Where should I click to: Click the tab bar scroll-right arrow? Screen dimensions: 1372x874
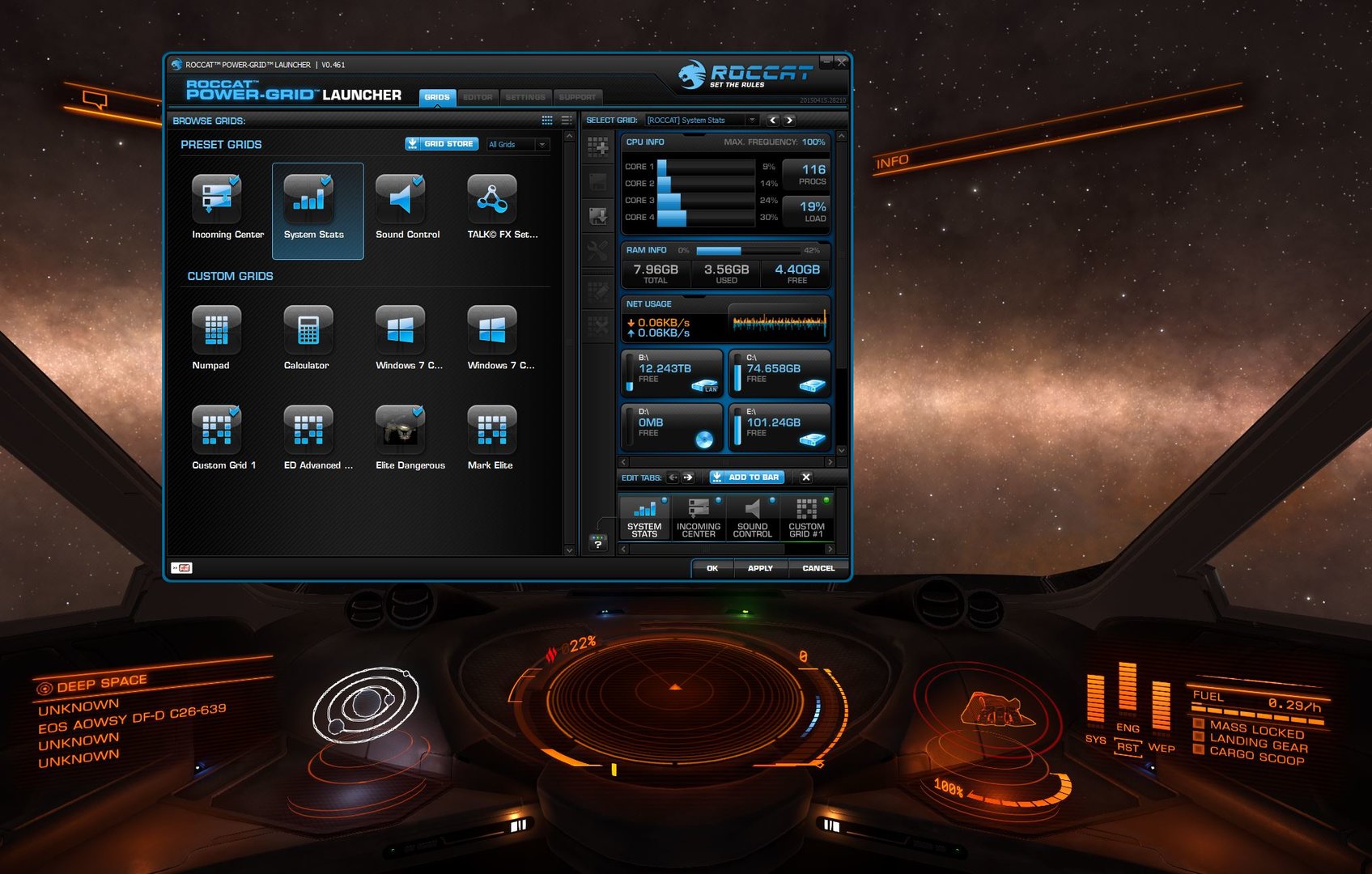pos(830,549)
